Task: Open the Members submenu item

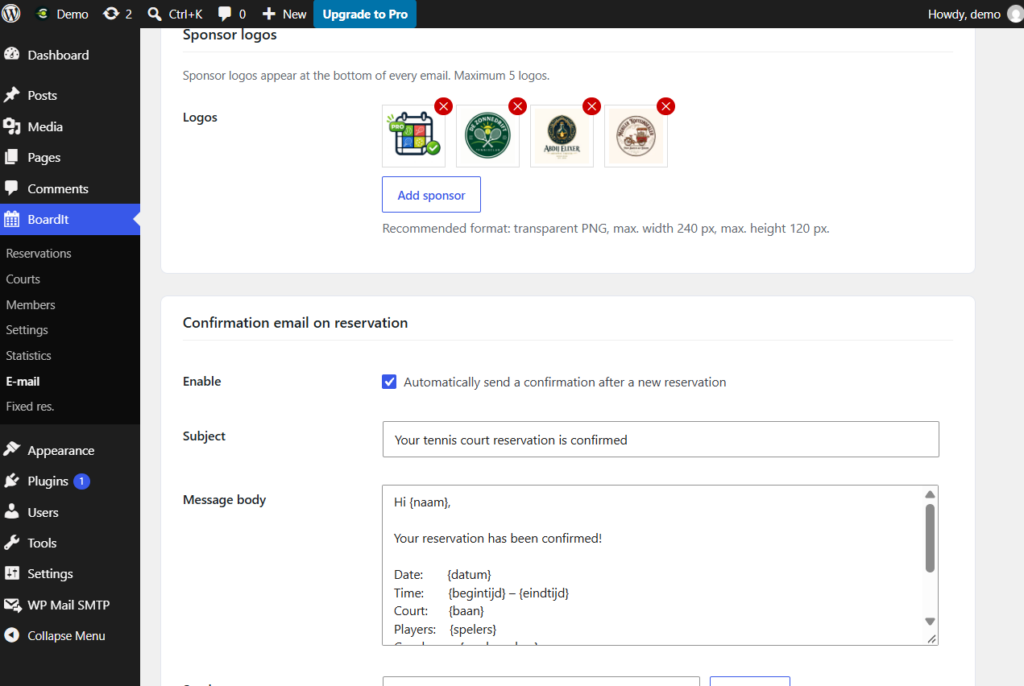Action: (x=31, y=304)
